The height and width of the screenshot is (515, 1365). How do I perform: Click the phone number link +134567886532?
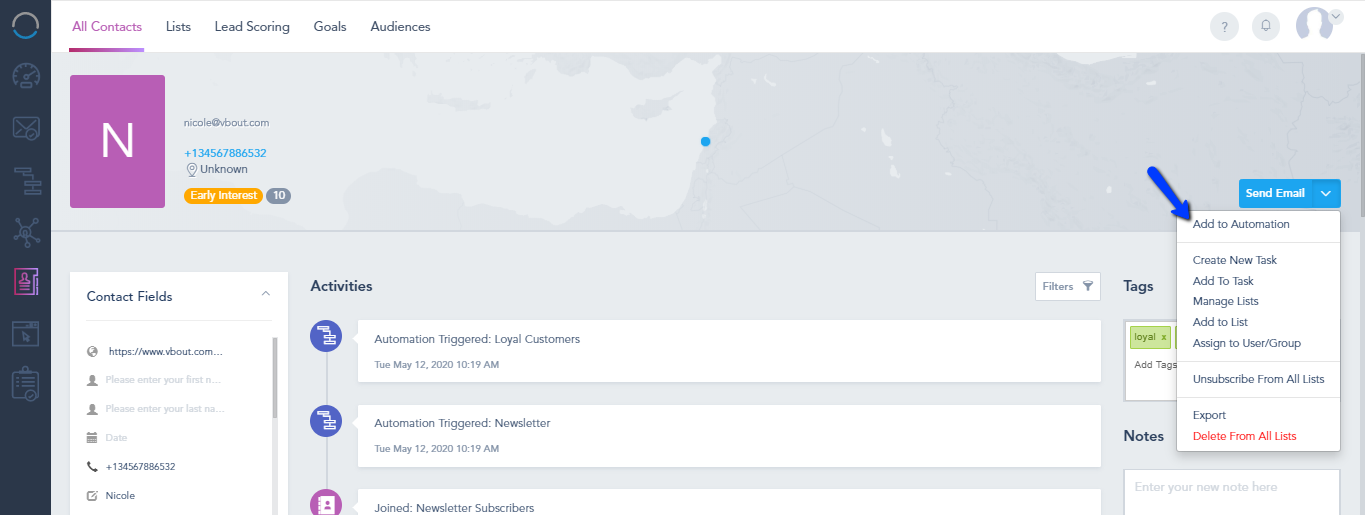pos(225,153)
